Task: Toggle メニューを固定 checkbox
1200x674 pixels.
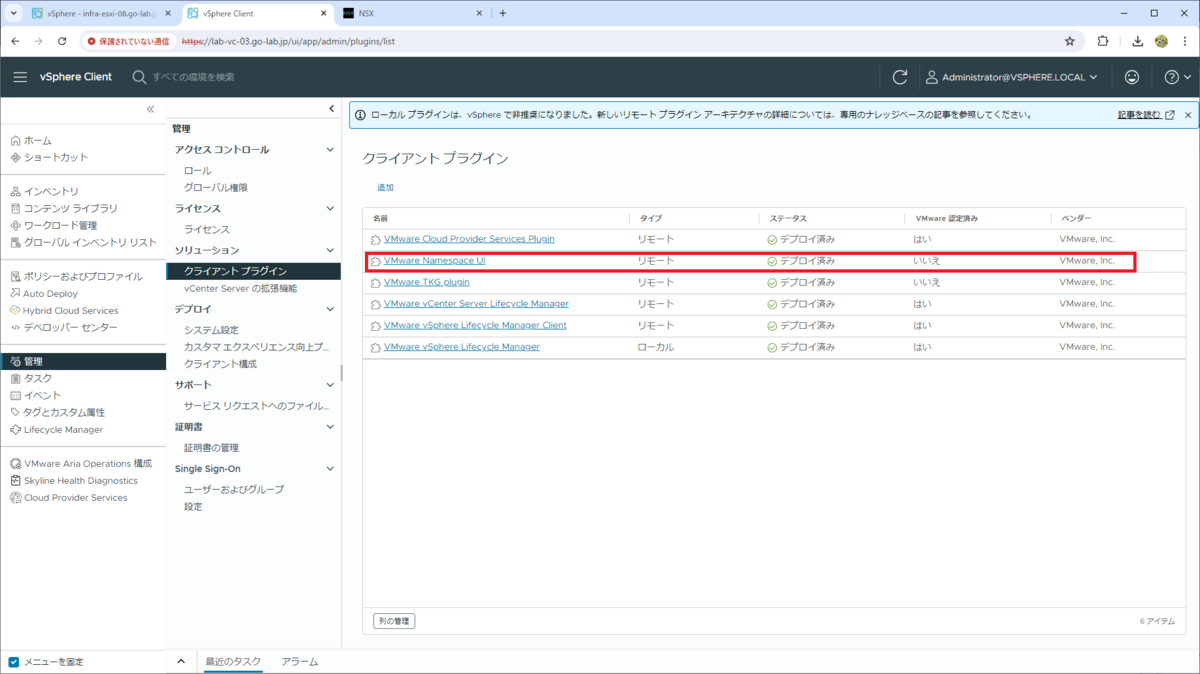Action: (x=14, y=662)
